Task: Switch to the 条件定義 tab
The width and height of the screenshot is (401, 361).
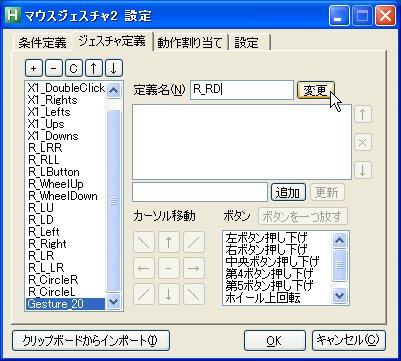Action: pos(42,43)
